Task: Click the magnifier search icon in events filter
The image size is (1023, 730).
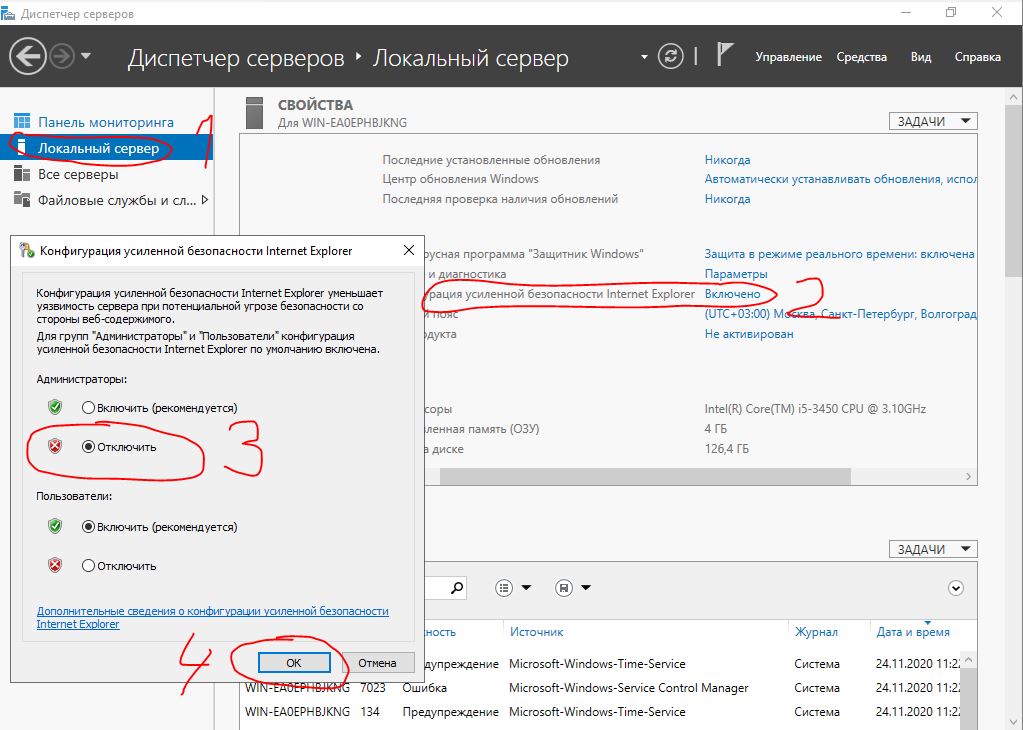Action: 456,588
